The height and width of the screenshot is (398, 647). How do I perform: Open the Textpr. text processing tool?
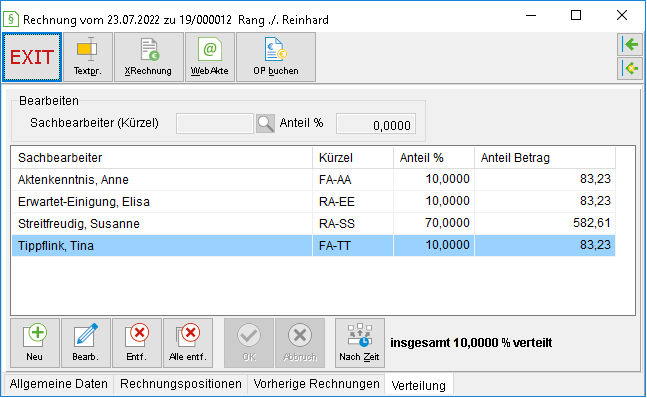coord(87,57)
